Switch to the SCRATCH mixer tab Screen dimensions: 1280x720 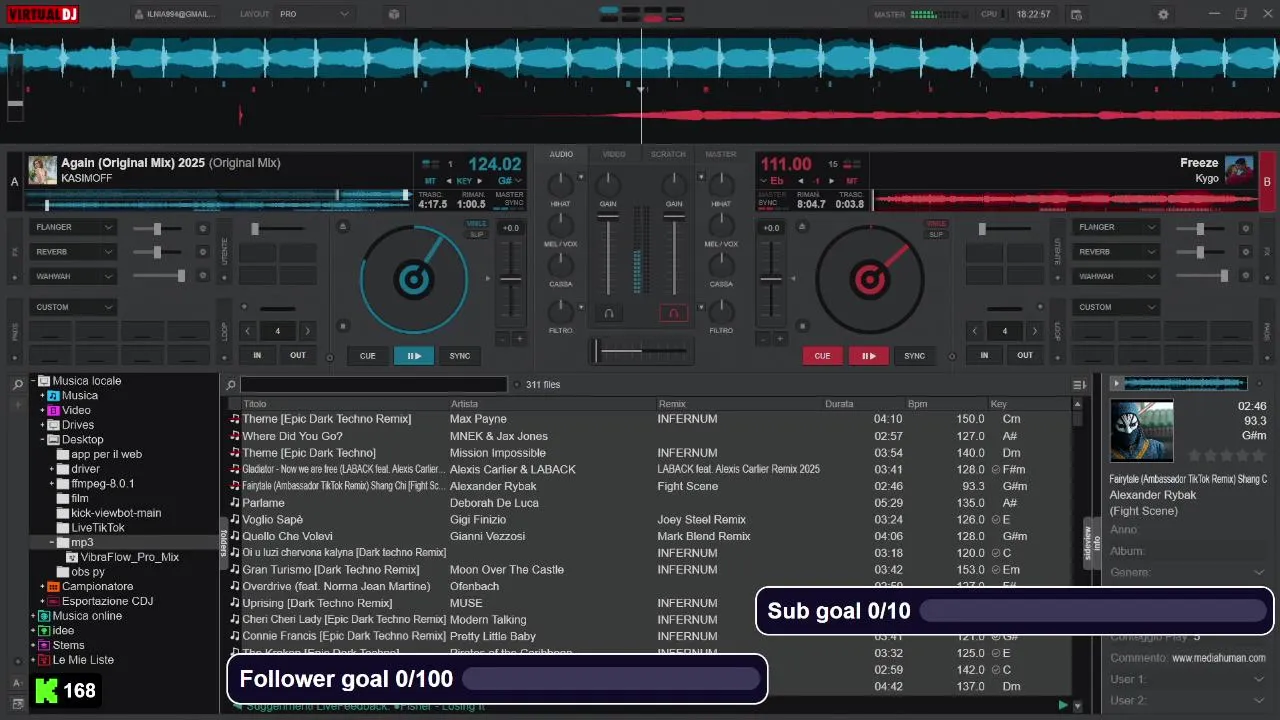(668, 154)
